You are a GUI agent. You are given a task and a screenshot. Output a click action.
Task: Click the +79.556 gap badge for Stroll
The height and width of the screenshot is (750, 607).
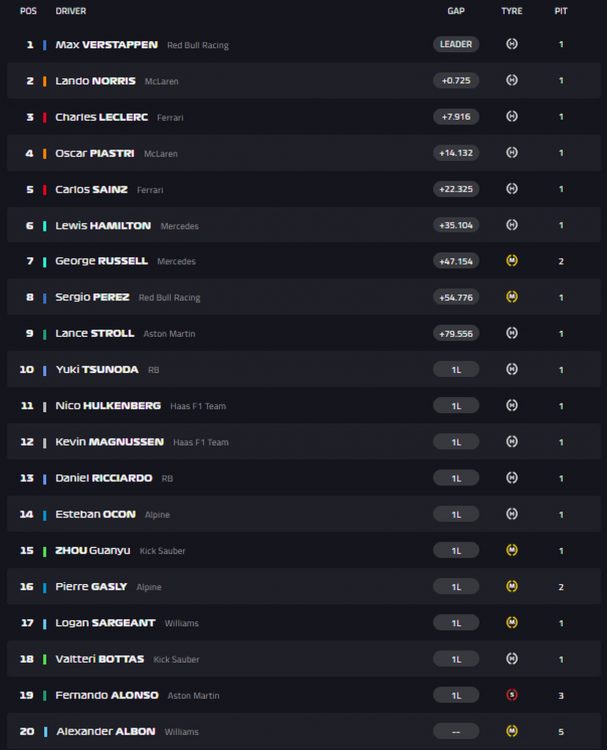pyautogui.click(x=456, y=333)
